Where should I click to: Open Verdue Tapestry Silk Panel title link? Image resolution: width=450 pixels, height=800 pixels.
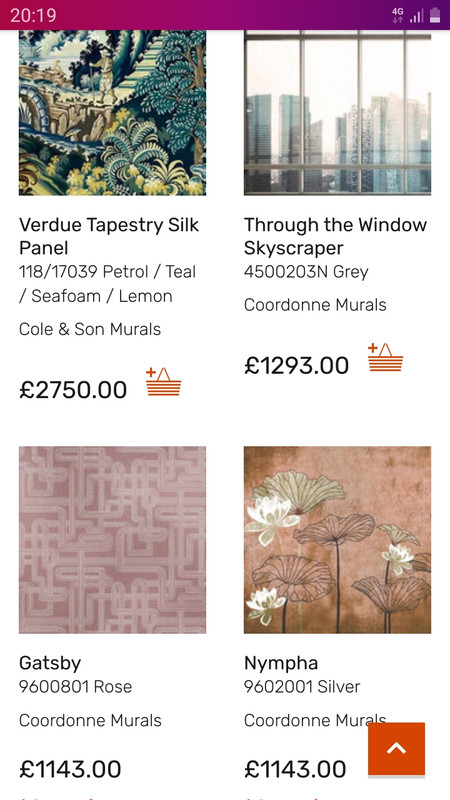coord(109,236)
